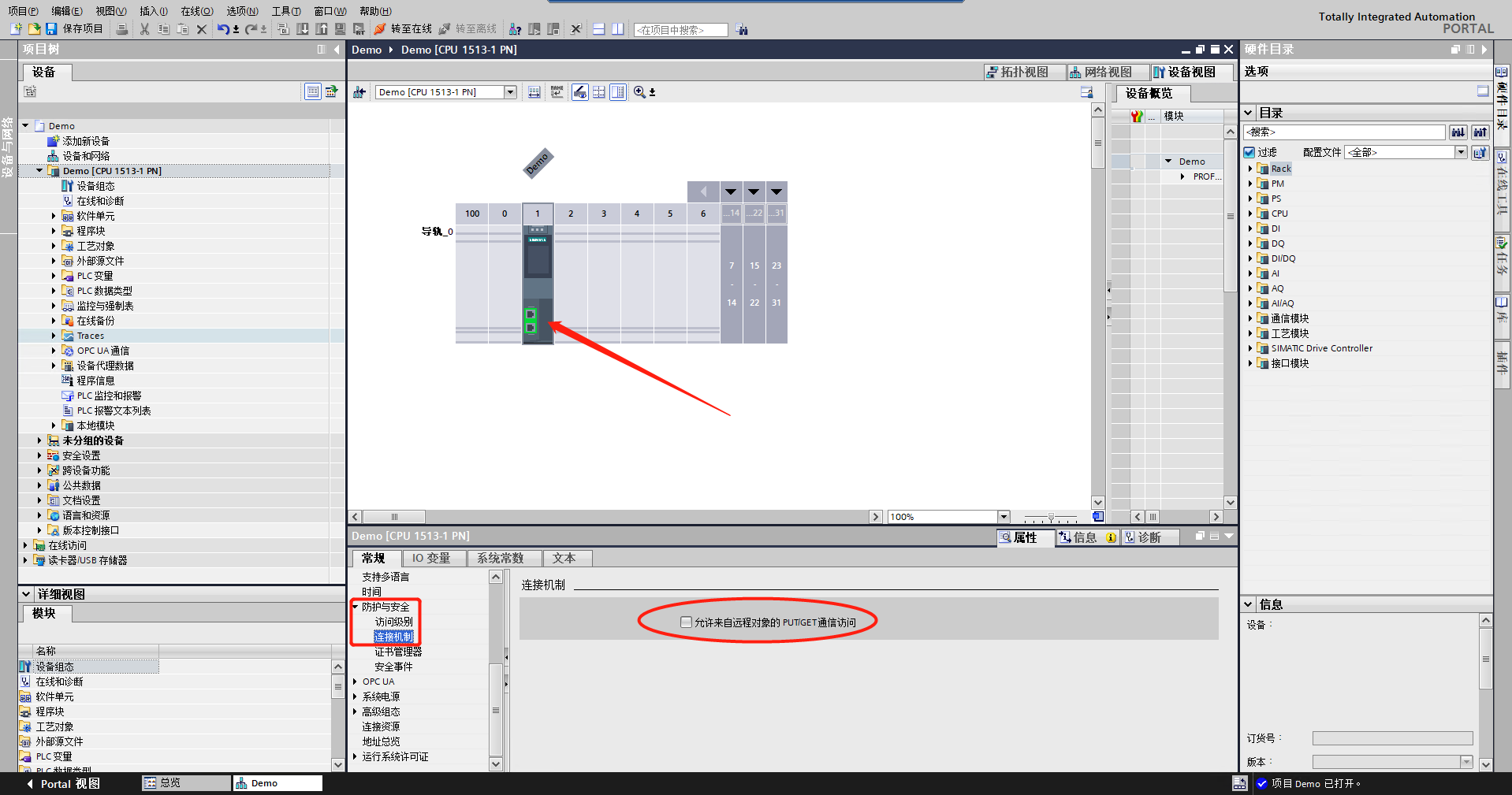
Task: Toggle the highlighted view option in project tree toolbar
Action: (313, 91)
